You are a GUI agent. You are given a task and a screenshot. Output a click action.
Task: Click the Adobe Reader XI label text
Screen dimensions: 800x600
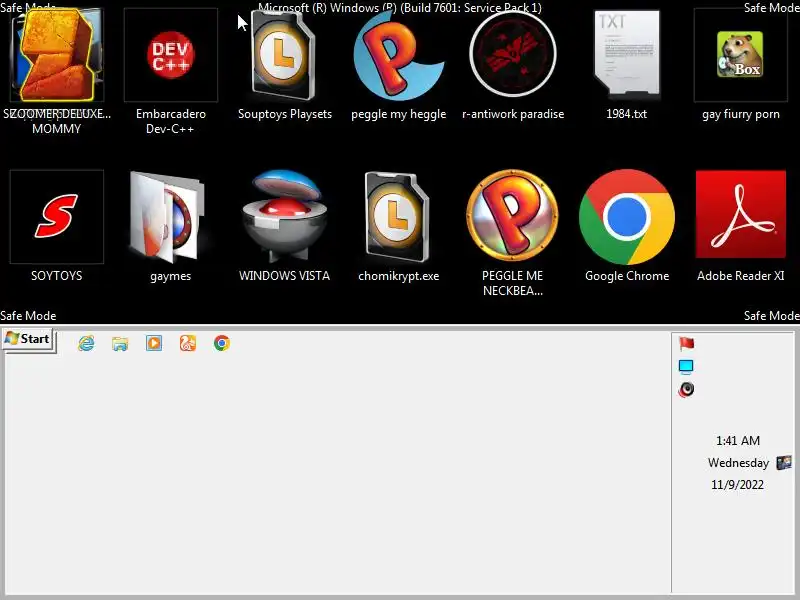(741, 276)
